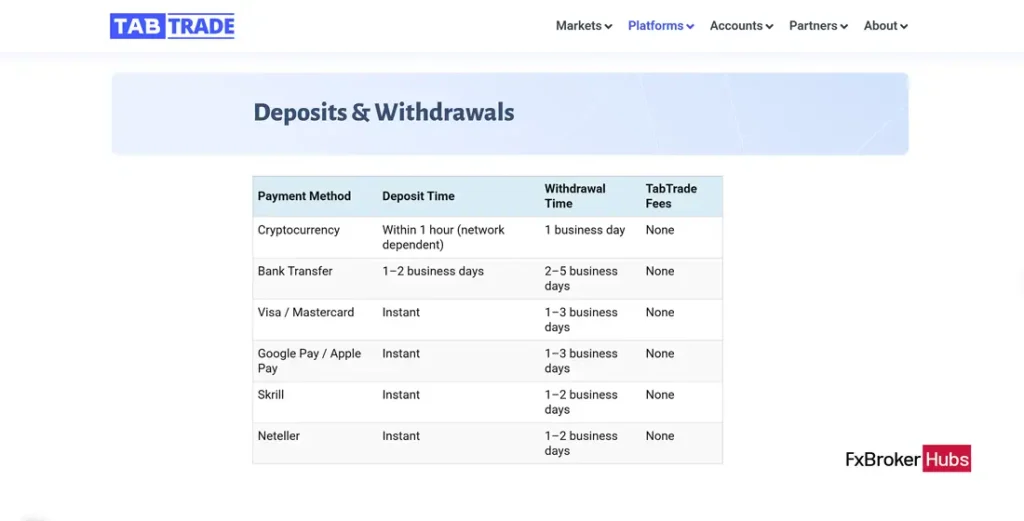This screenshot has width=1024, height=521.
Task: Open the Markets menu
Action: [x=584, y=26]
